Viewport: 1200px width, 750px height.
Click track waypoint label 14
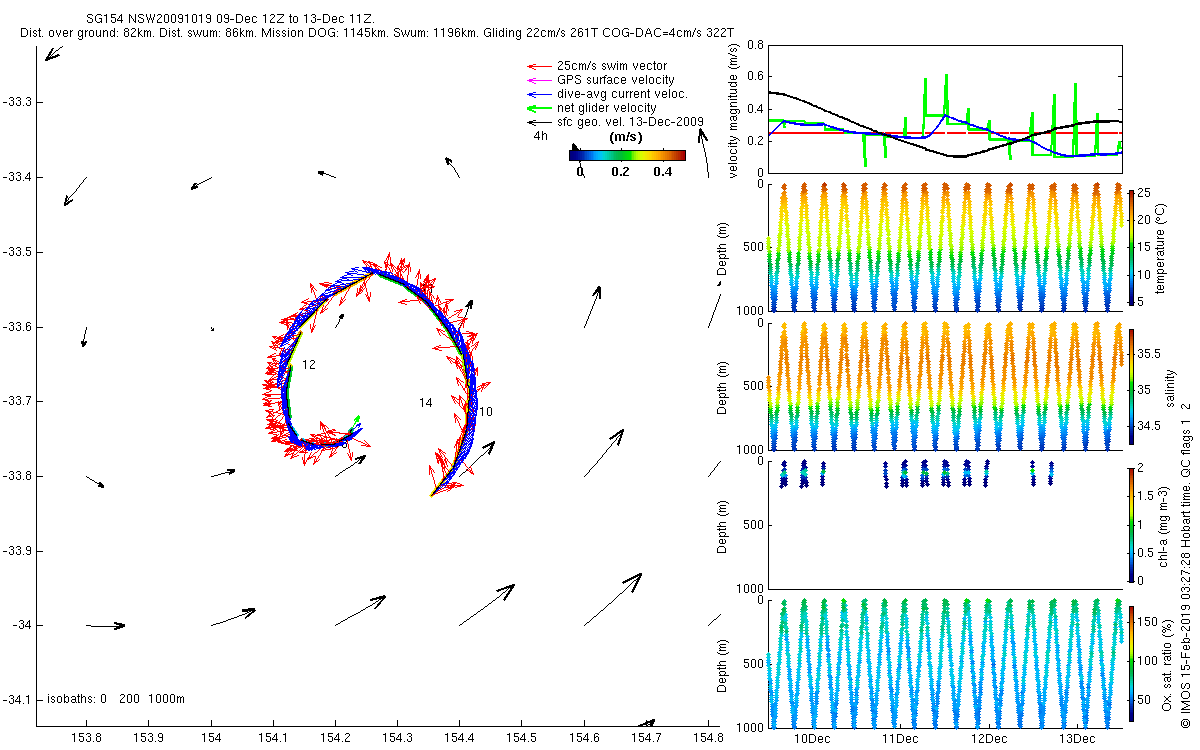pyautogui.click(x=426, y=402)
